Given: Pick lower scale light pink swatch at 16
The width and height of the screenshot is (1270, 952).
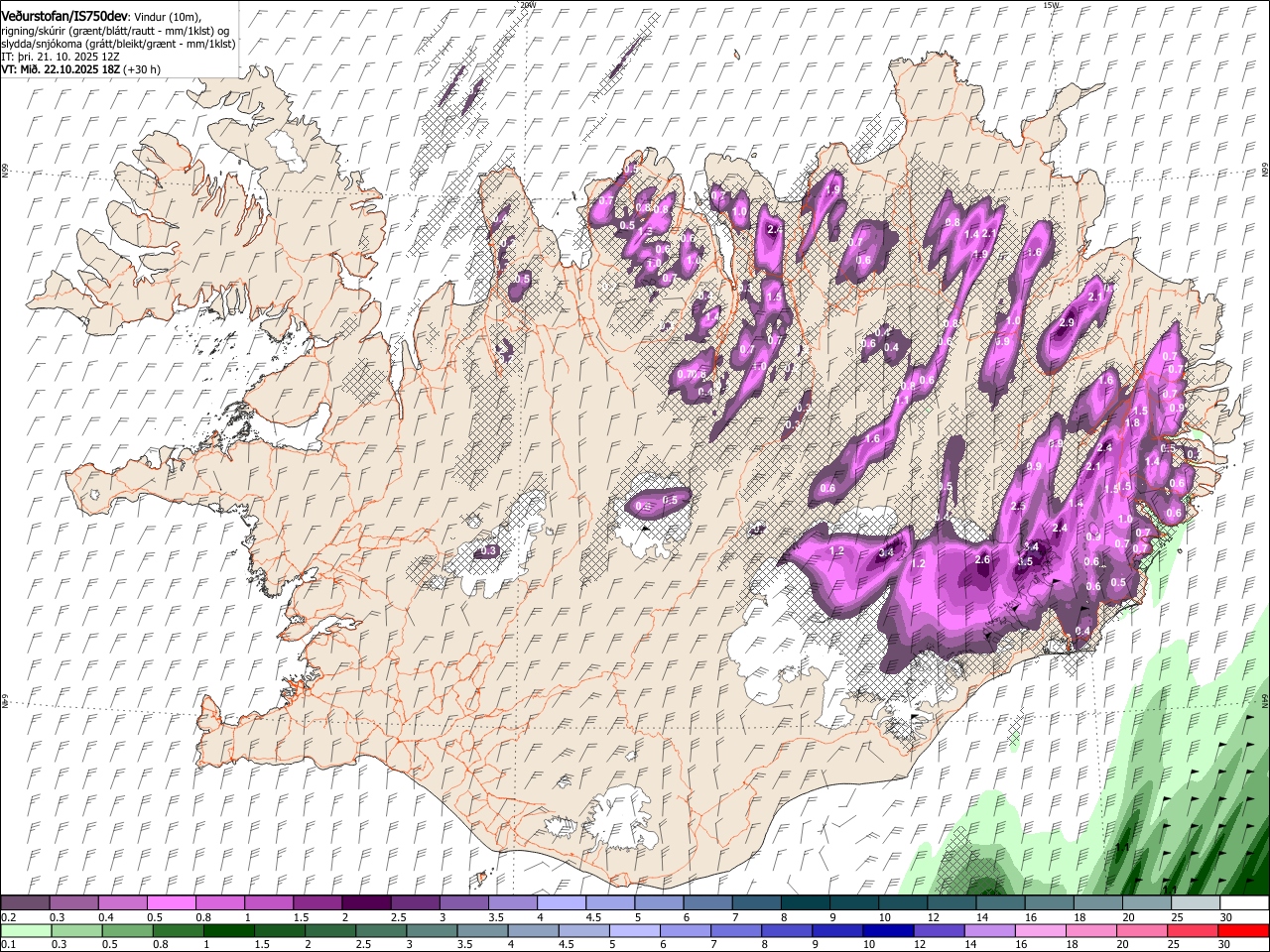Looking at the screenshot, I should [x=1039, y=930].
